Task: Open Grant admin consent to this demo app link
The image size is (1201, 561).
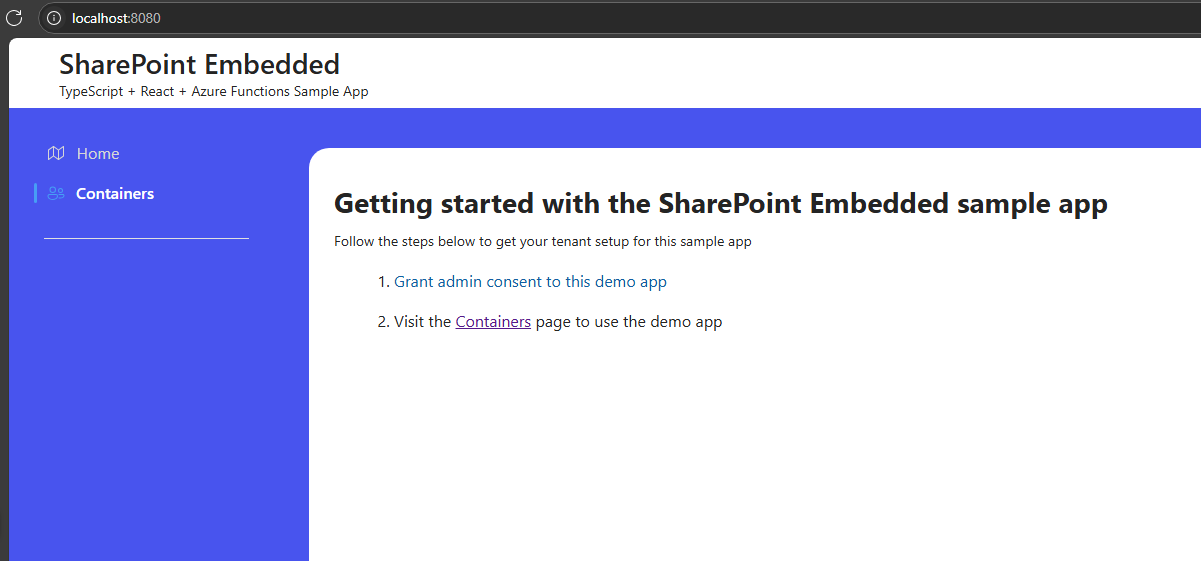Action: 530,282
